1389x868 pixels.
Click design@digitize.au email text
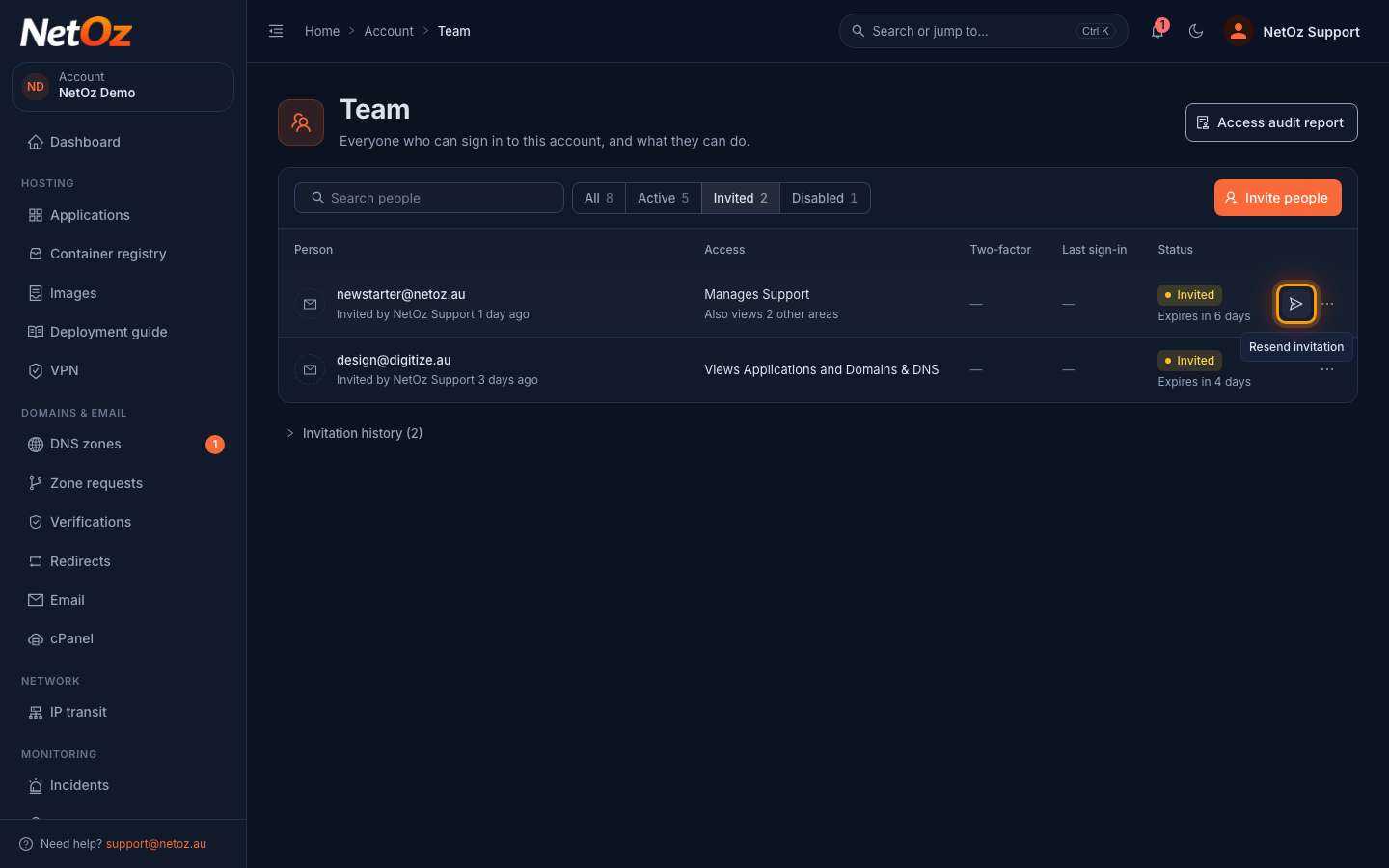tap(394, 360)
